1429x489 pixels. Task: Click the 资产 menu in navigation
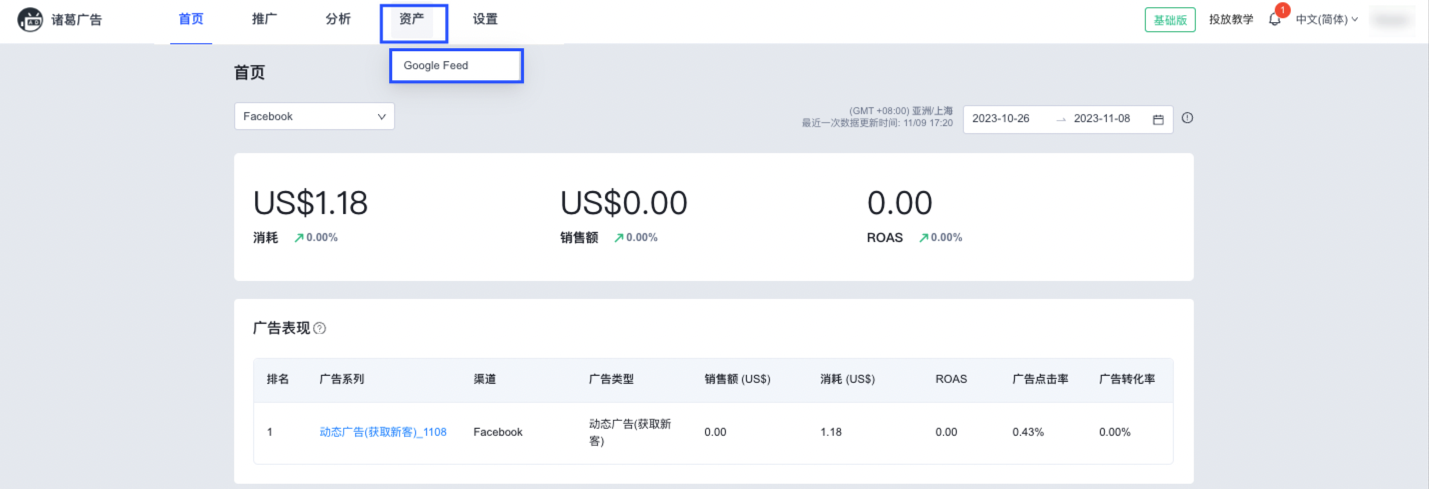(412, 19)
